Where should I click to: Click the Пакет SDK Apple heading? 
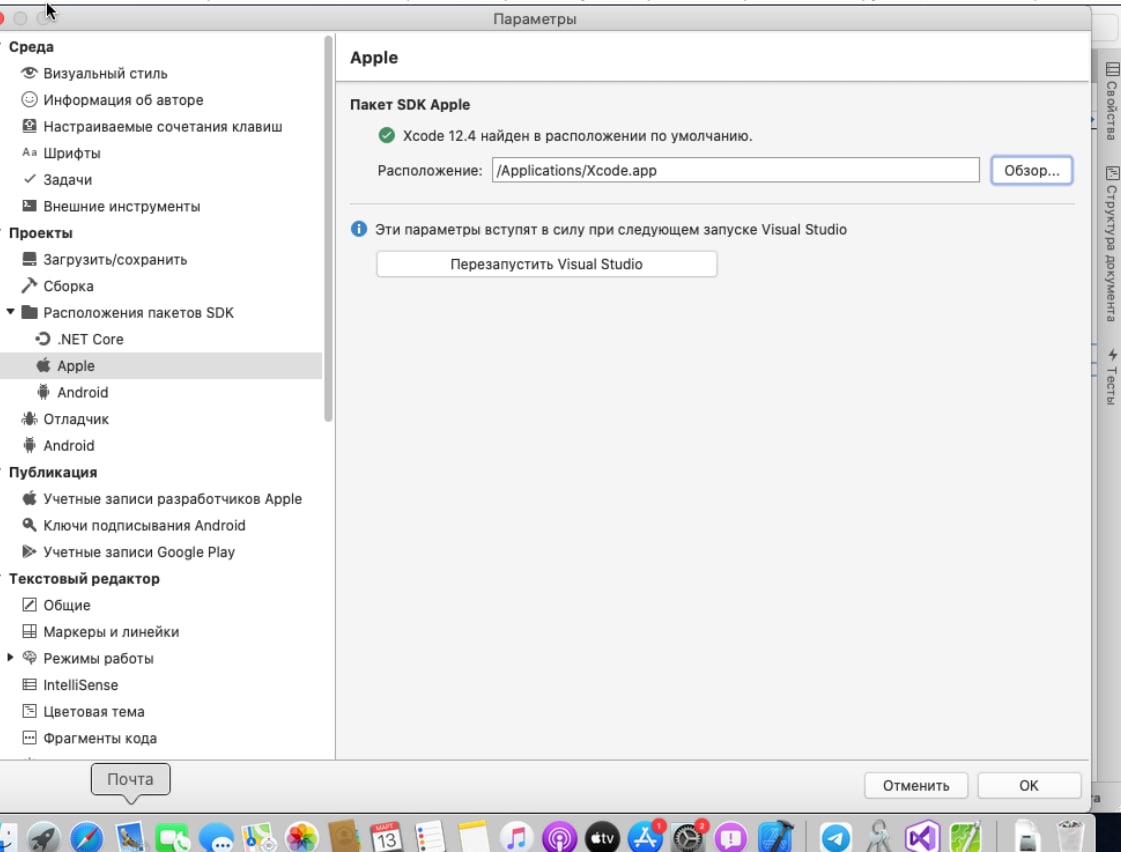(x=410, y=104)
